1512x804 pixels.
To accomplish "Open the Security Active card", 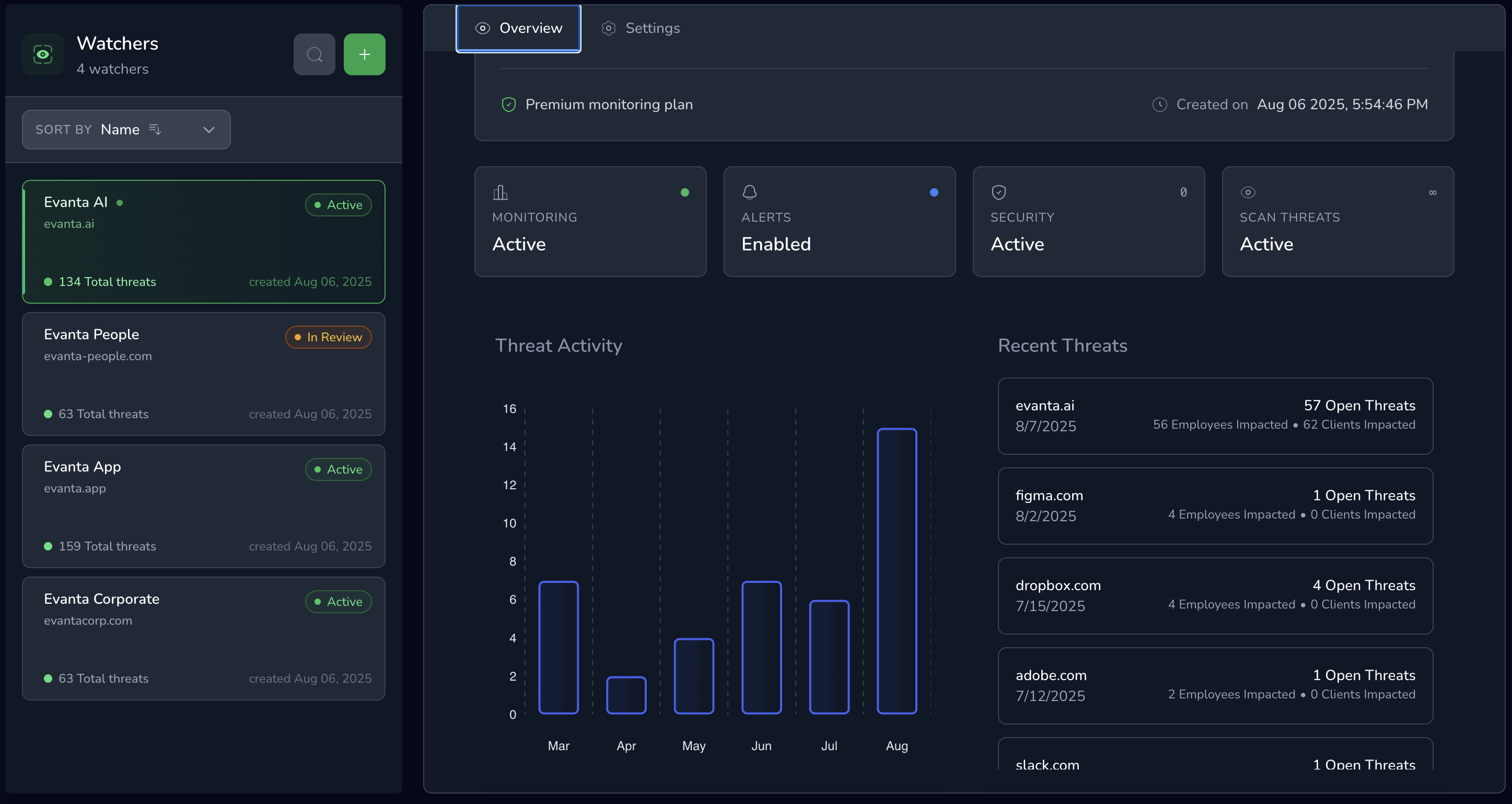I will tap(1089, 222).
